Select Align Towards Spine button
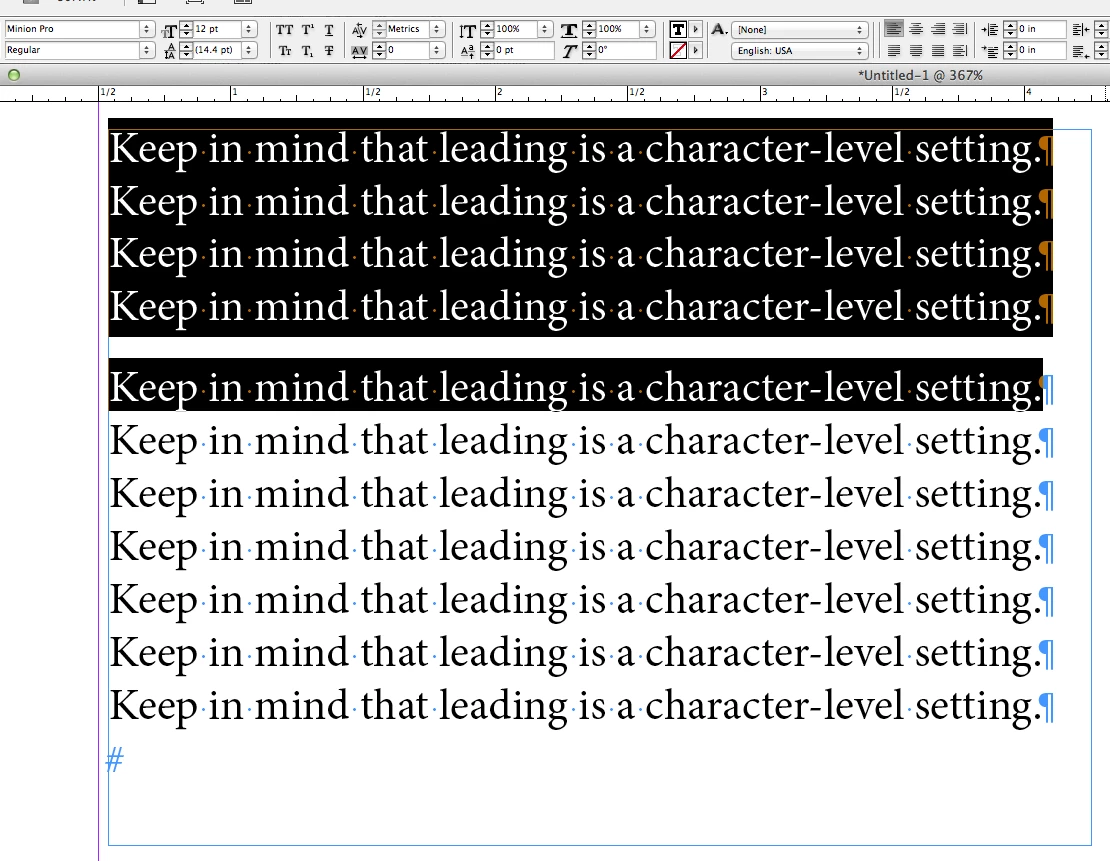Image resolution: width=1110 pixels, height=861 pixels. 960,29
